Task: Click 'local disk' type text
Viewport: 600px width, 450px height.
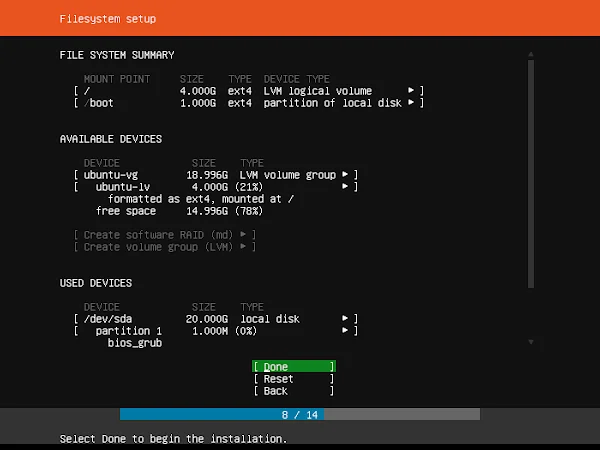Action: point(270,319)
